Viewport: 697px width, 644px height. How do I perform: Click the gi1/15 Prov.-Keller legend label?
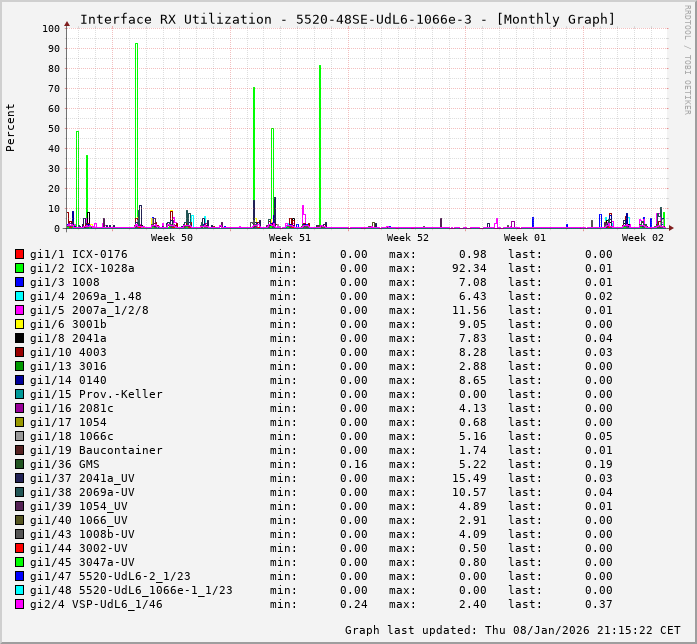96,394
